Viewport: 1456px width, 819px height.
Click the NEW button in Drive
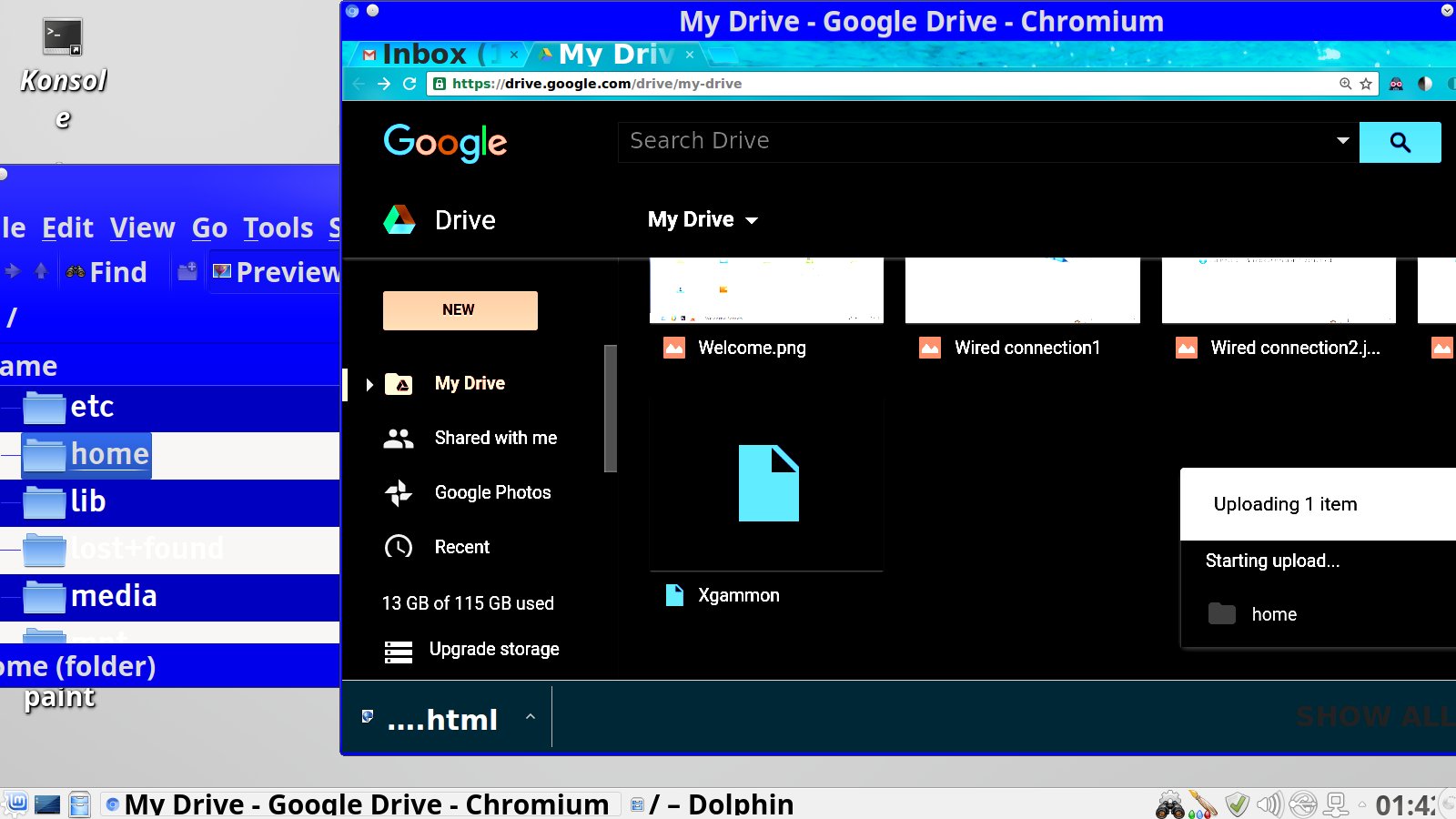(x=460, y=310)
